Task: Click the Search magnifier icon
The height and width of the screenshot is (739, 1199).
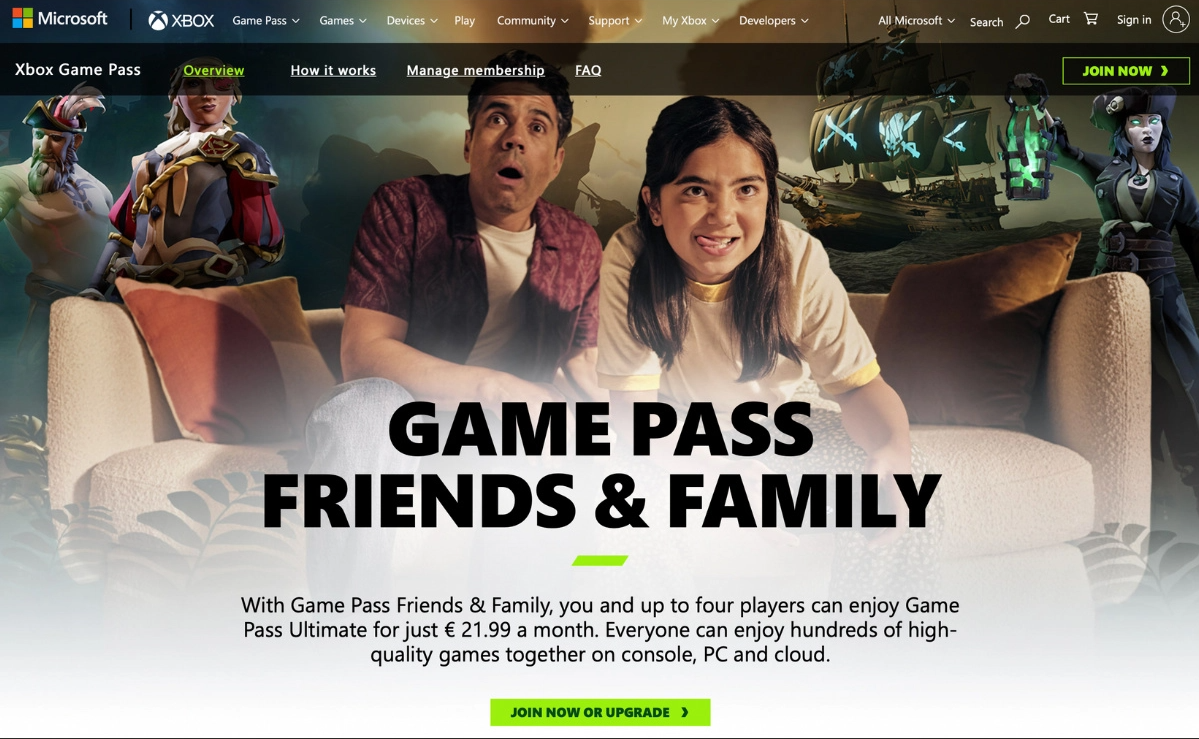Action: 1022,22
